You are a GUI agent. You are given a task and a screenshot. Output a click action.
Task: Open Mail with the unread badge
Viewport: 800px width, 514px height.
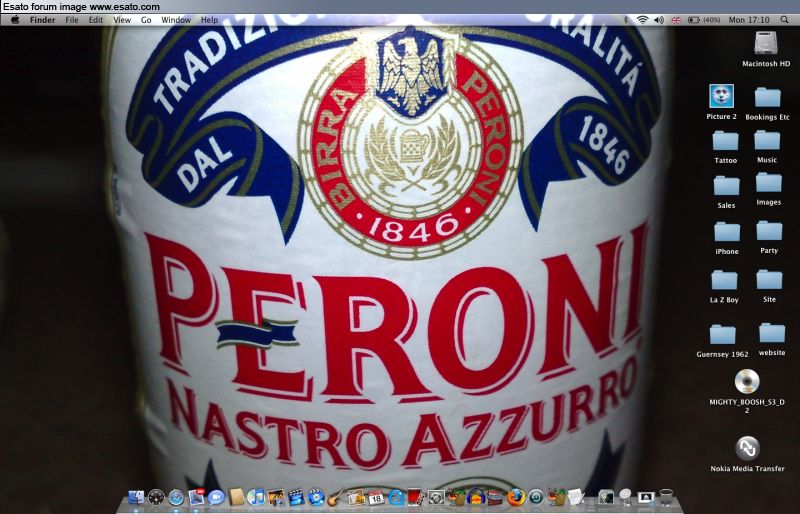[x=196, y=497]
